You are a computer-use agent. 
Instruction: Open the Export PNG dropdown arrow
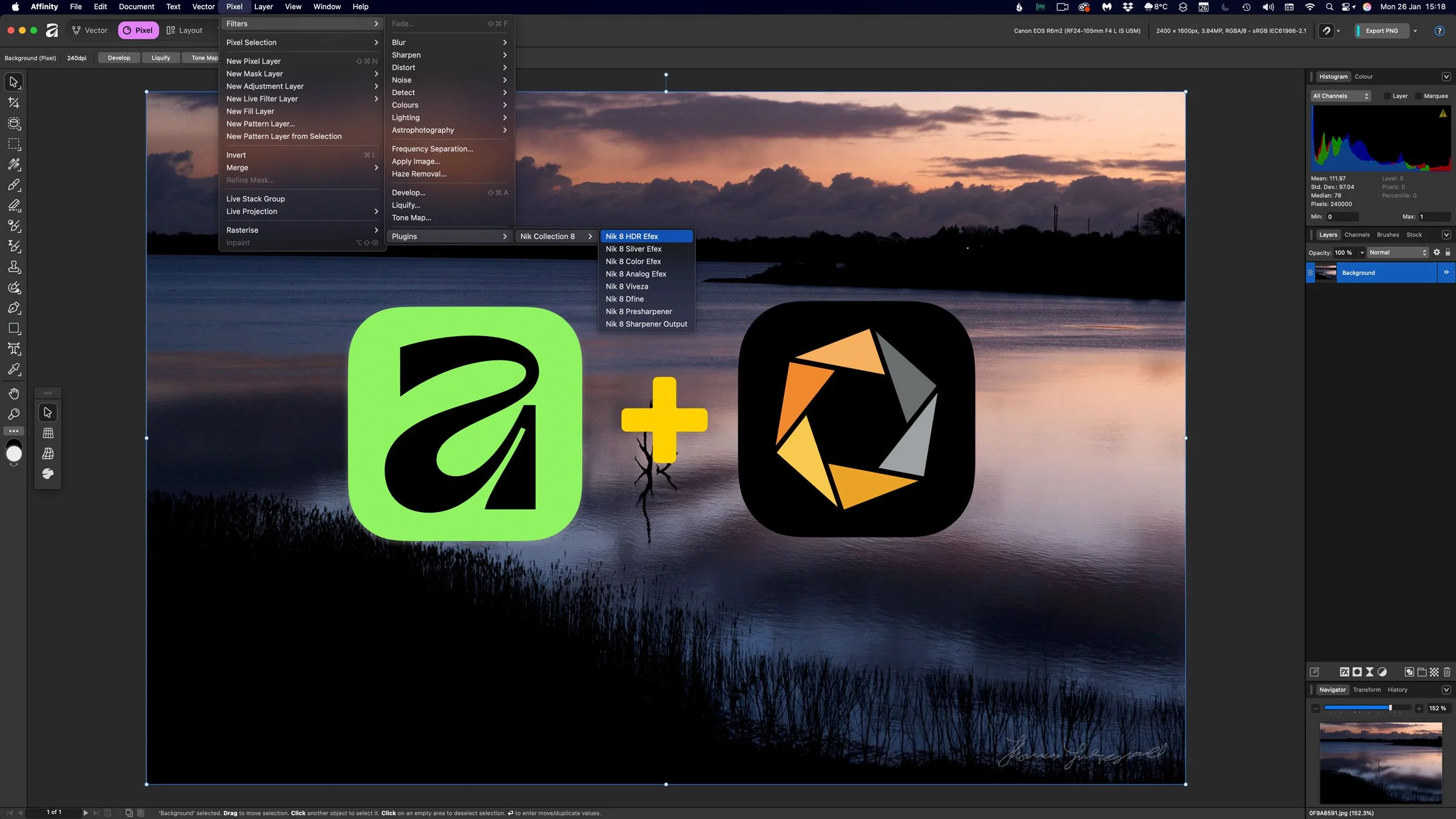1415,30
